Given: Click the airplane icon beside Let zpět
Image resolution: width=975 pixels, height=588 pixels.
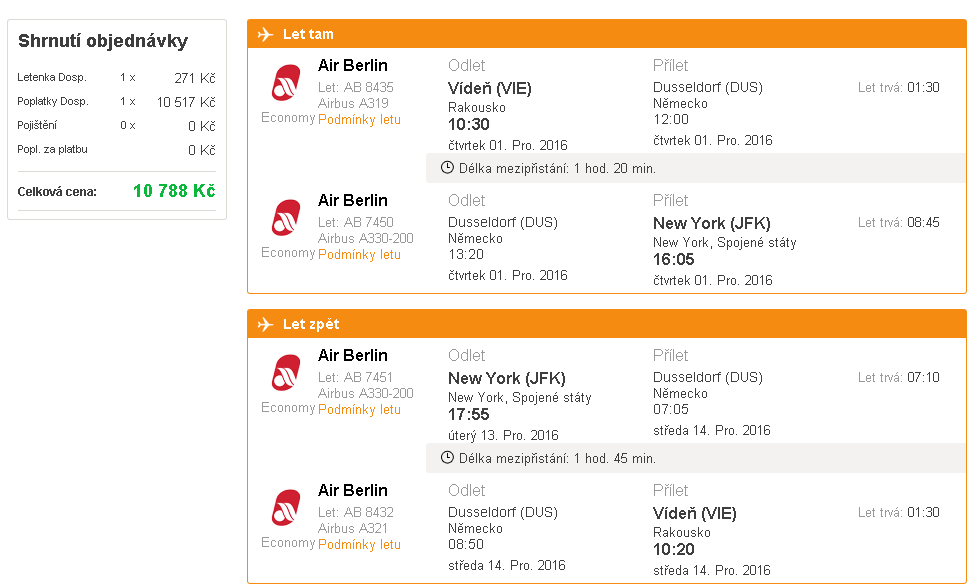Looking at the screenshot, I should coord(266,324).
